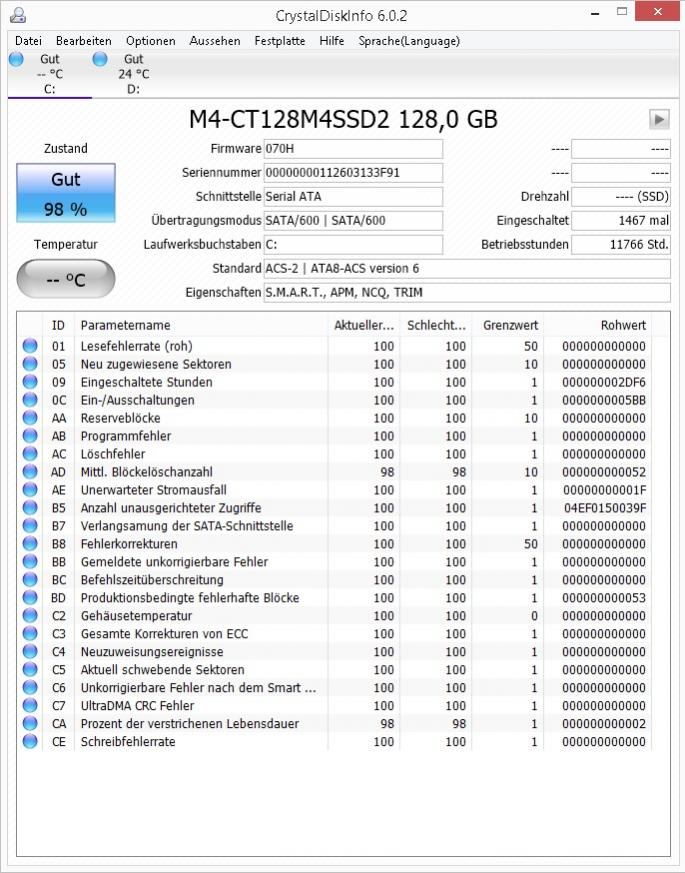Open the Hilfe menu

pyautogui.click(x=332, y=41)
